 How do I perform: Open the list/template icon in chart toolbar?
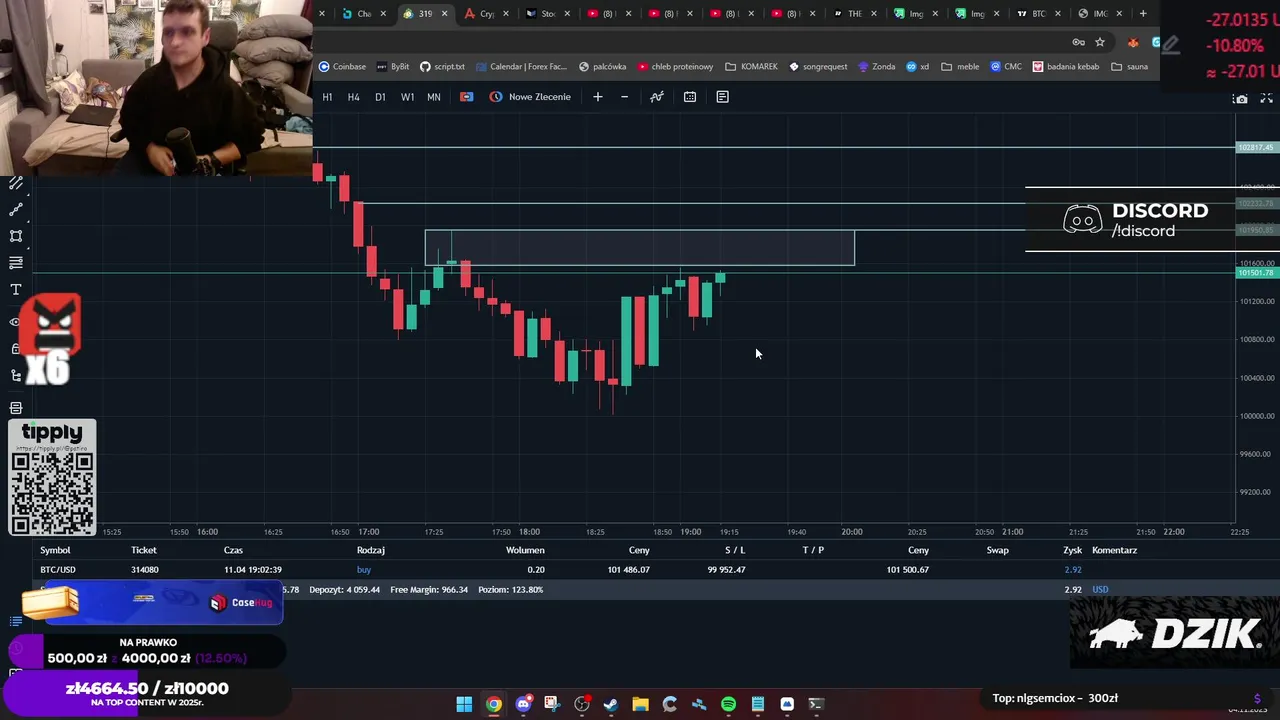pyautogui.click(x=722, y=97)
